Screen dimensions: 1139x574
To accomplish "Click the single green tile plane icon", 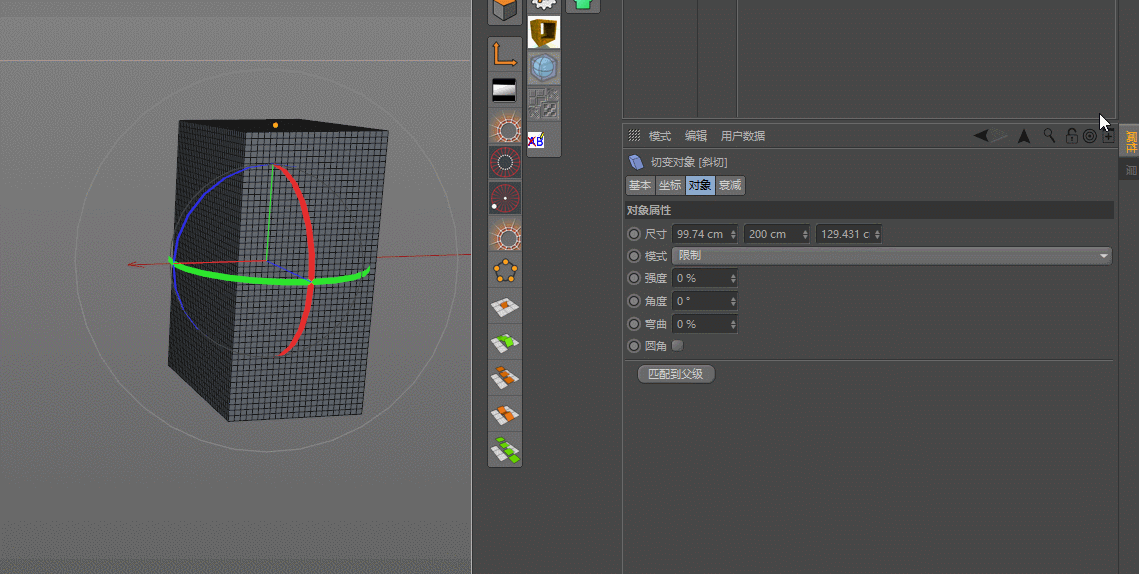I will pyautogui.click(x=505, y=342).
